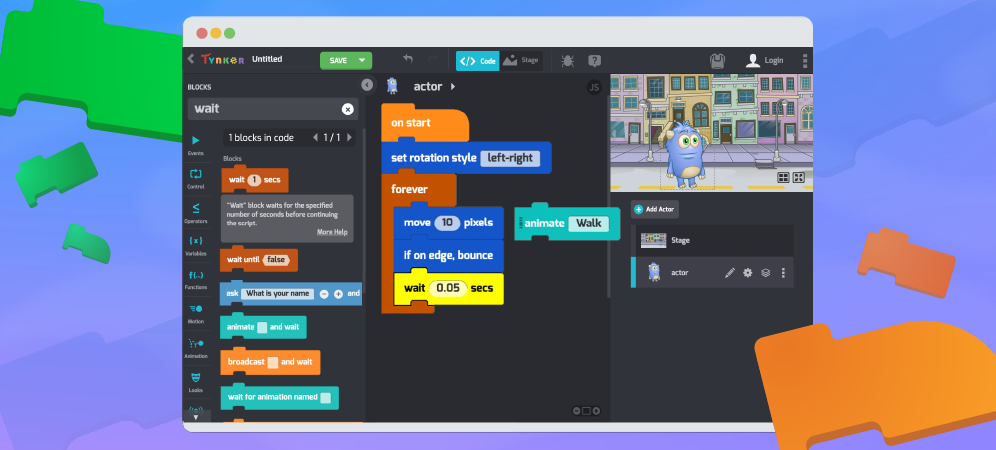
Task: Switch to Stage tab
Action: [521, 61]
